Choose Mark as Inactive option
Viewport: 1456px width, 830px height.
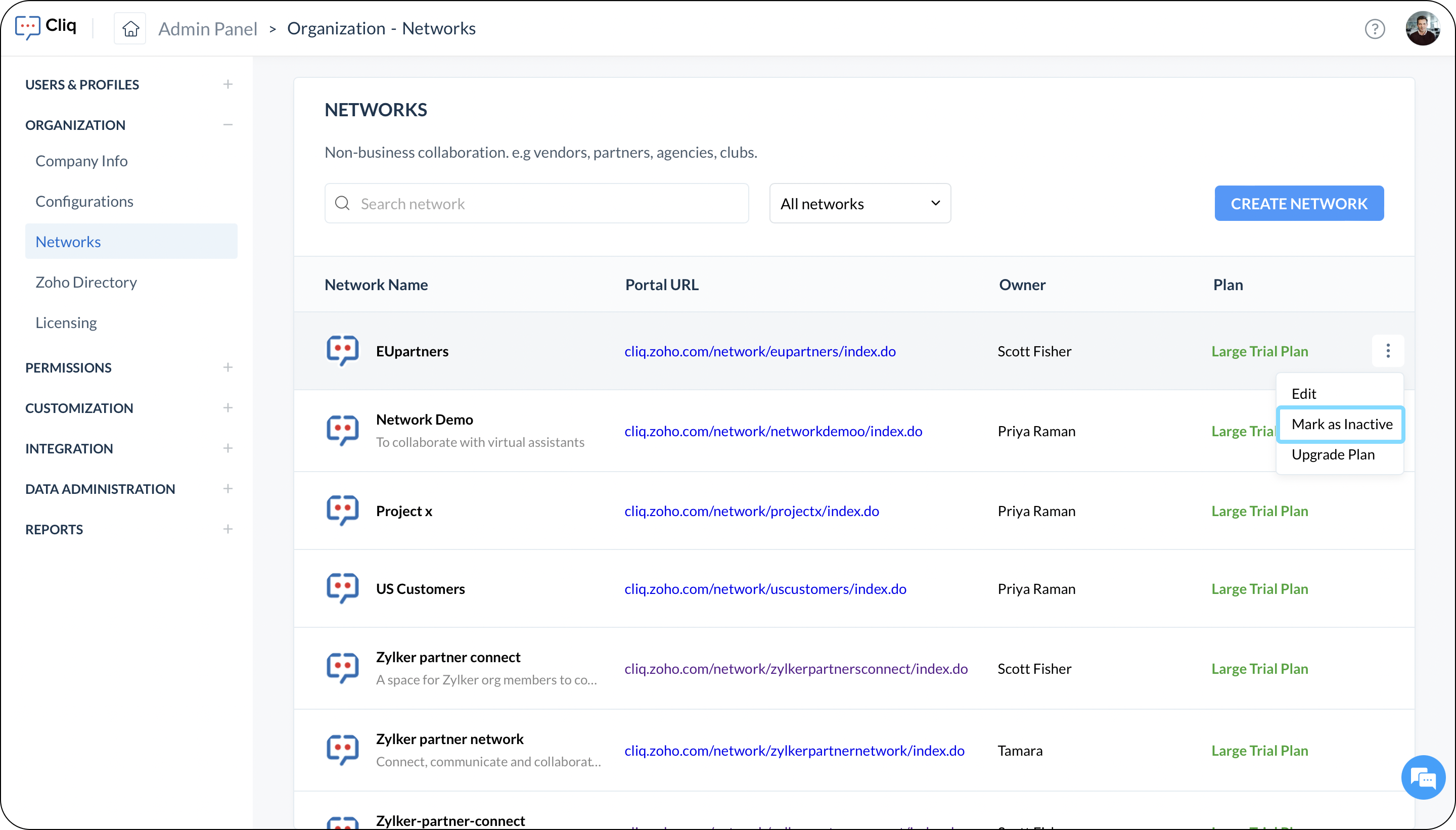(x=1341, y=424)
